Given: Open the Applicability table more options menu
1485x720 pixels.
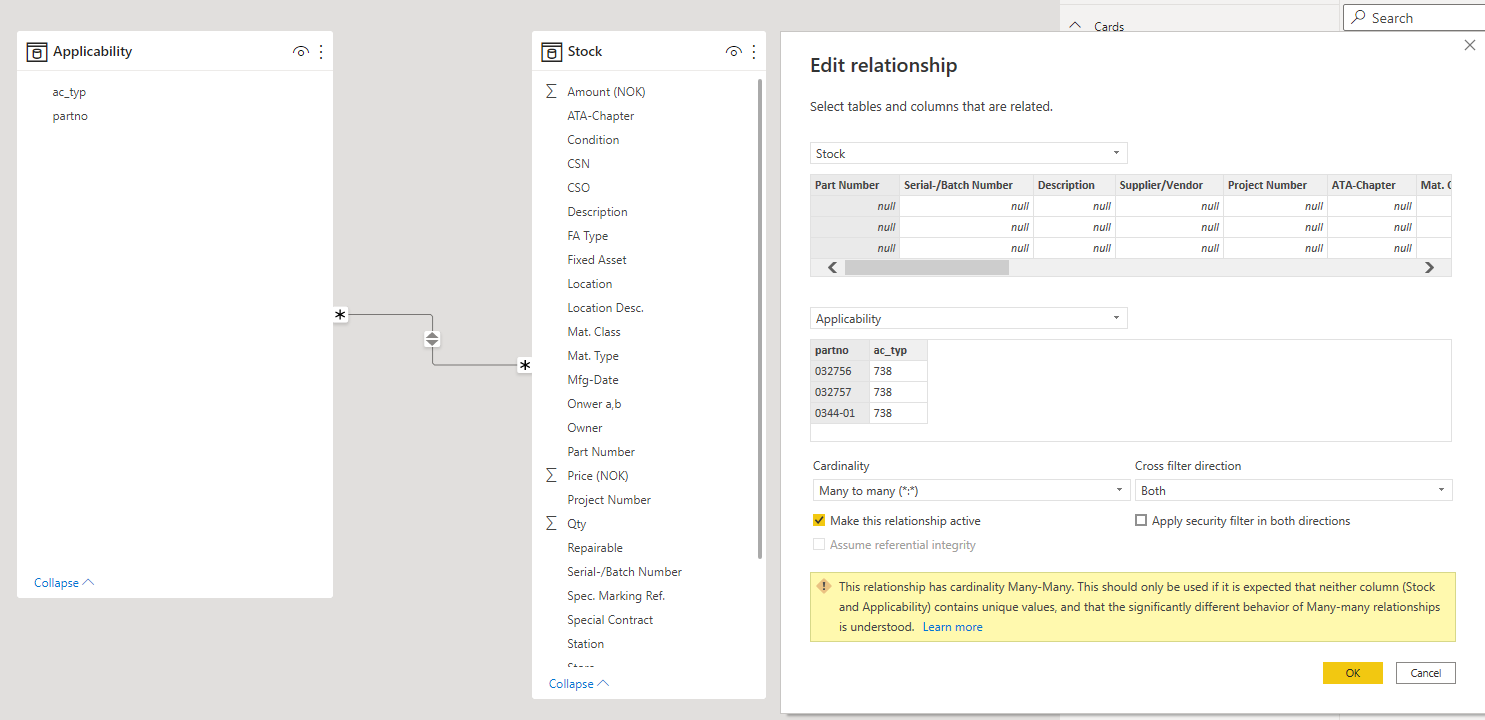Looking at the screenshot, I should pyautogui.click(x=321, y=52).
